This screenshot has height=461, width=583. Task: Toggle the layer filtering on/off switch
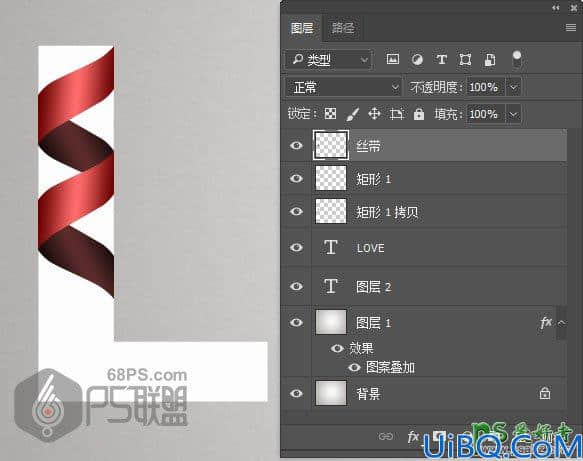(517, 59)
